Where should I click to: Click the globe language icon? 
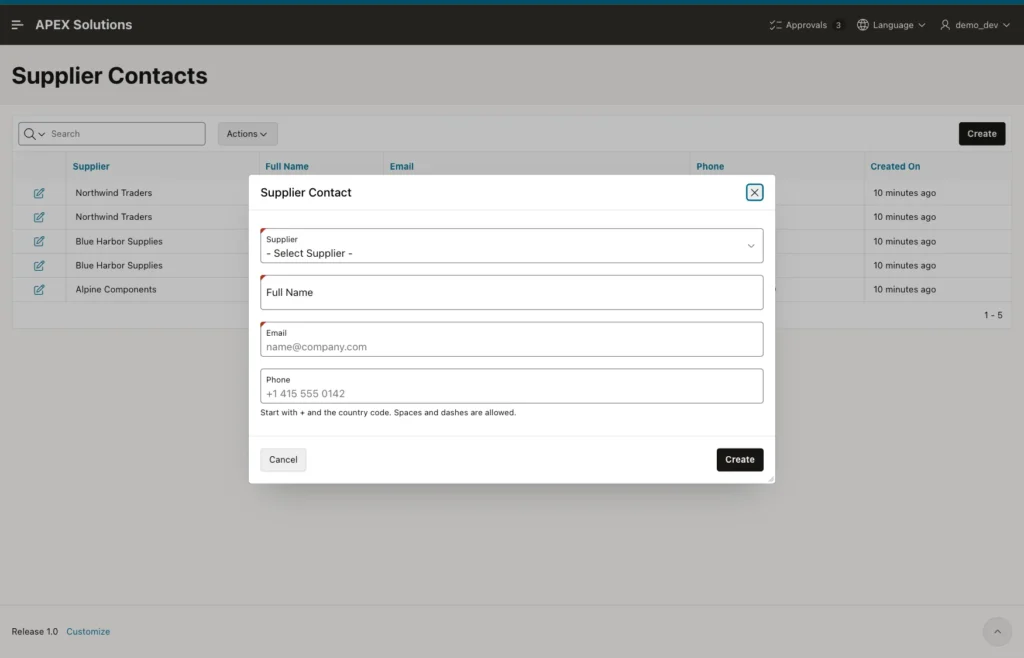(863, 25)
